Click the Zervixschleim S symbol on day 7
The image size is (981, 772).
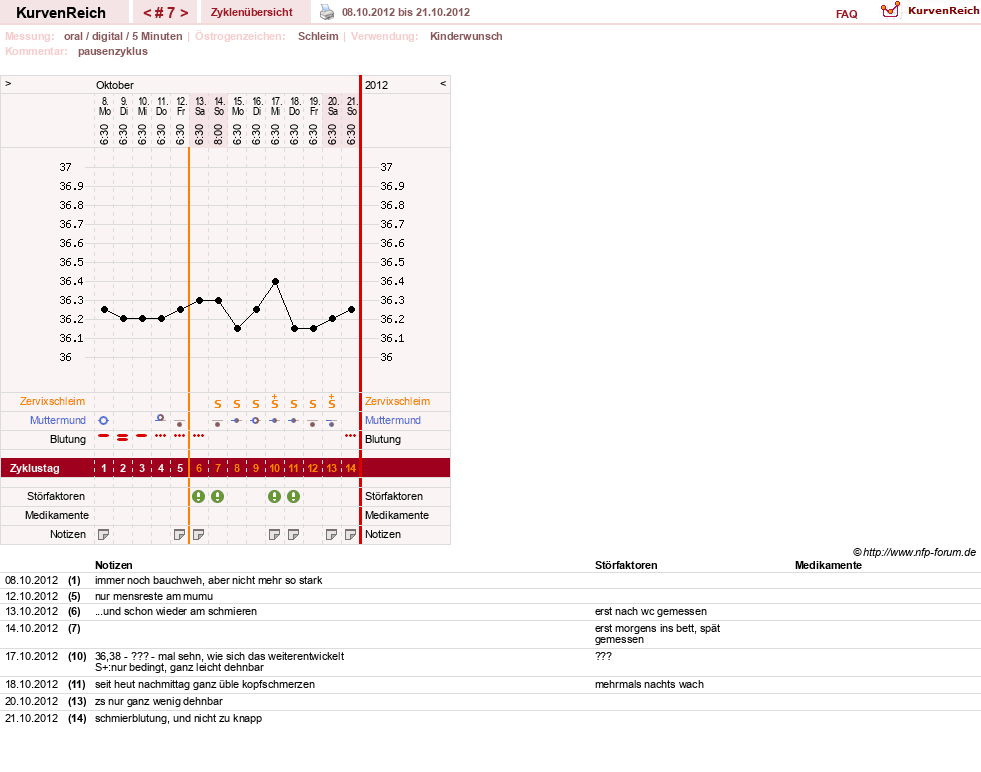(x=218, y=404)
